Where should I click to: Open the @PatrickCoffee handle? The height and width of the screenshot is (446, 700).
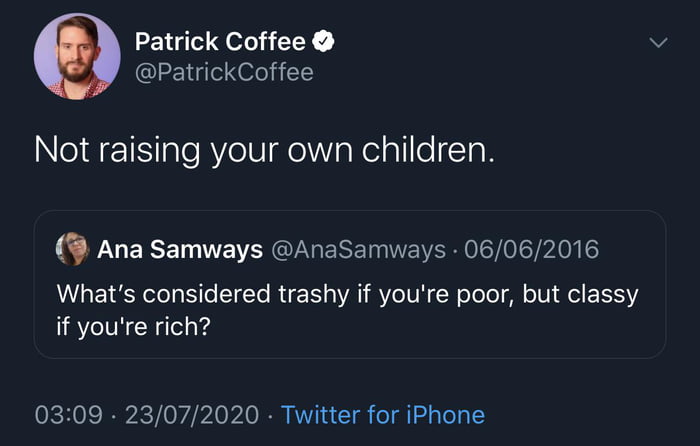pyautogui.click(x=223, y=73)
